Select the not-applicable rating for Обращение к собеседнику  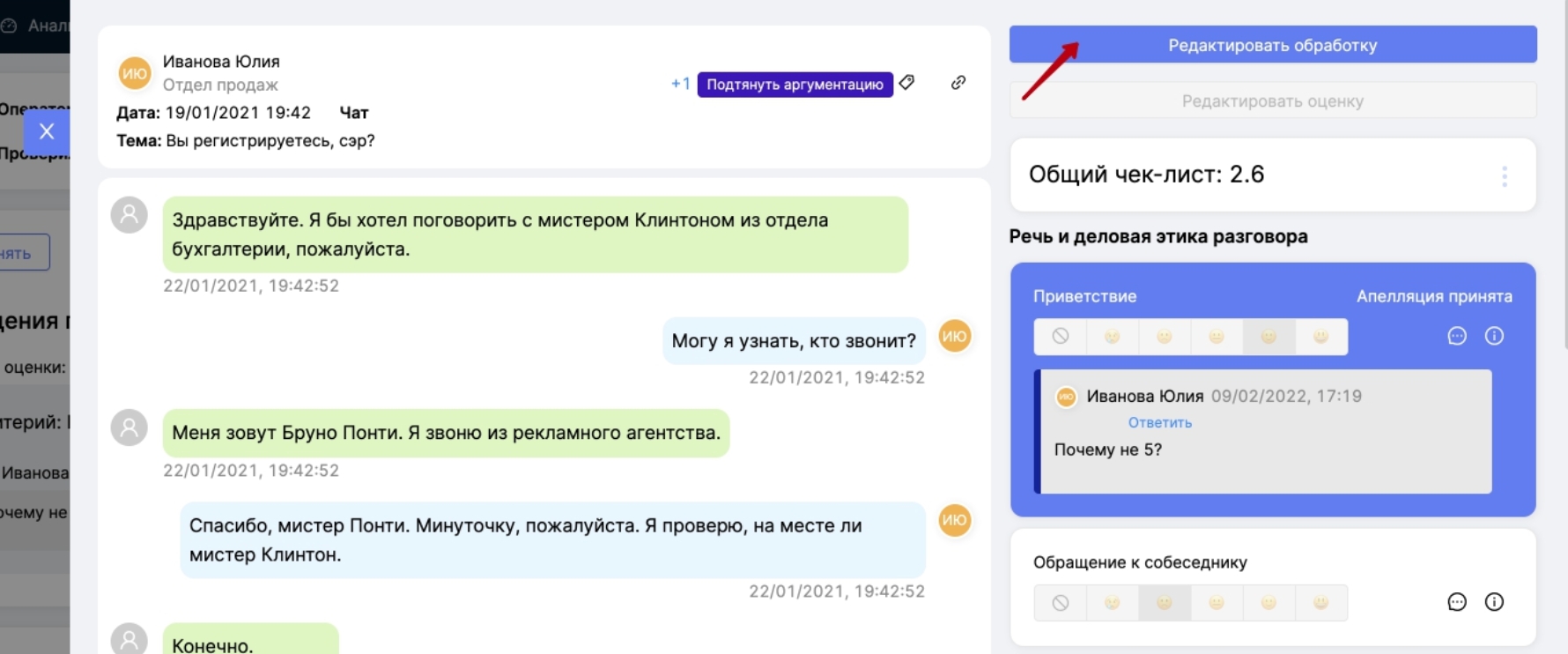[x=1060, y=603]
